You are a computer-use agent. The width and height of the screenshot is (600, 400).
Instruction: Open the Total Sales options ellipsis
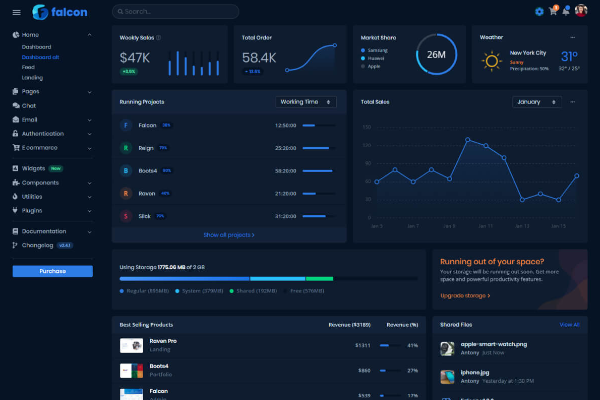coord(573,102)
